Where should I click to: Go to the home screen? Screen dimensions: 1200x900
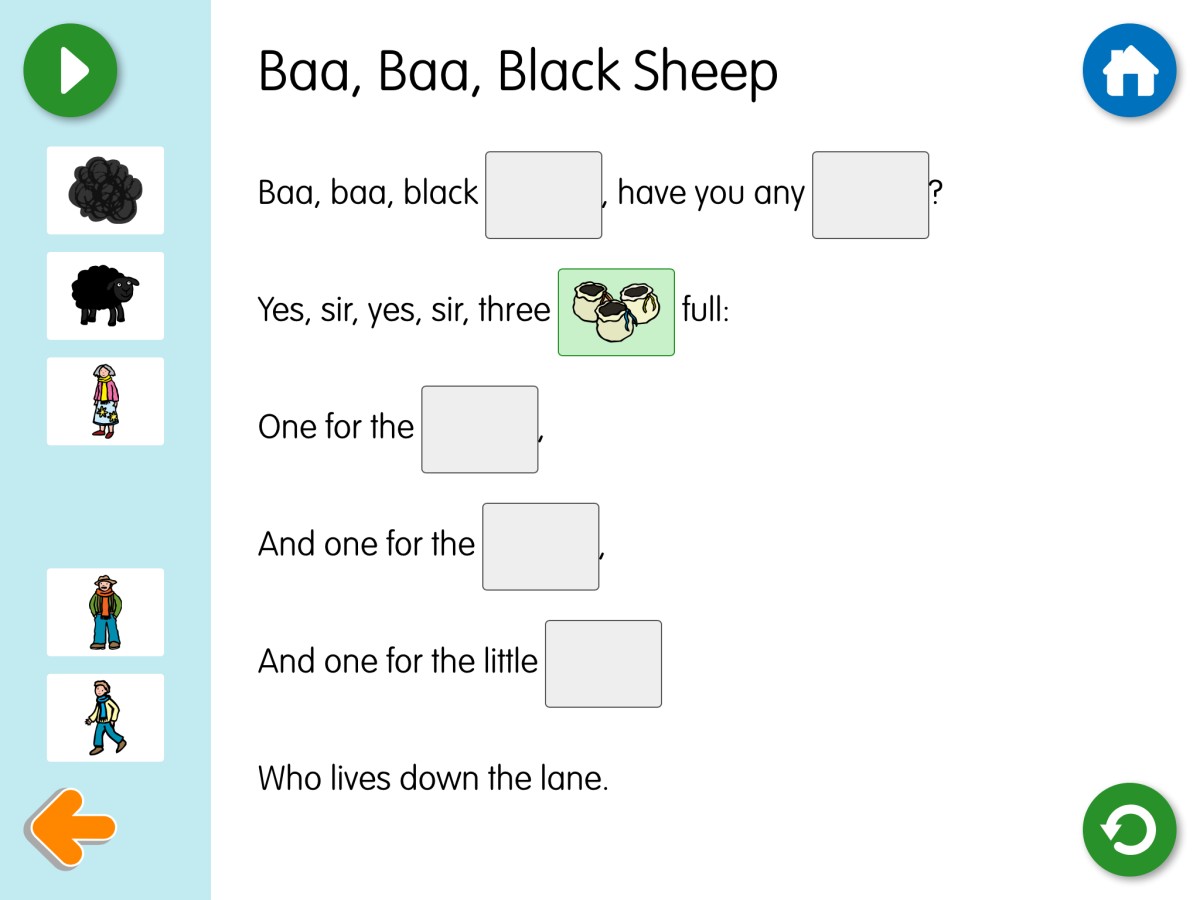coord(1129,71)
